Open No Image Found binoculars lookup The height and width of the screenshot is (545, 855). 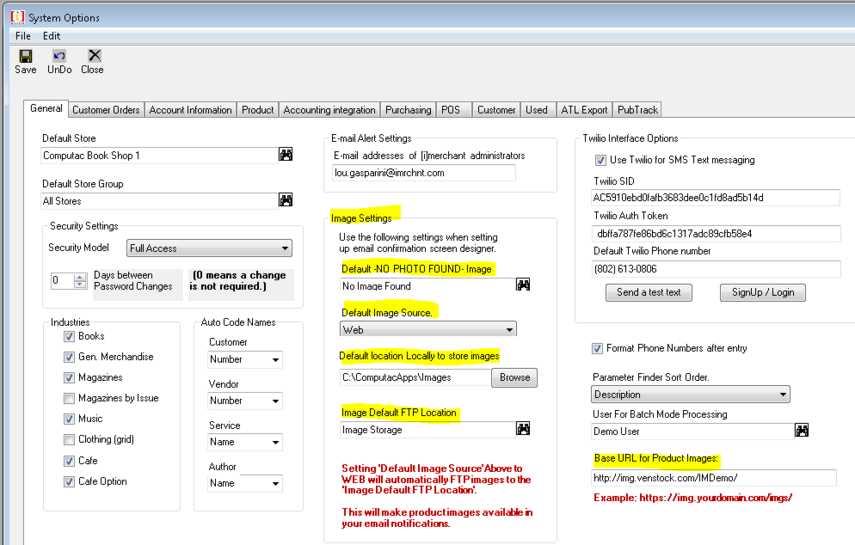[523, 285]
